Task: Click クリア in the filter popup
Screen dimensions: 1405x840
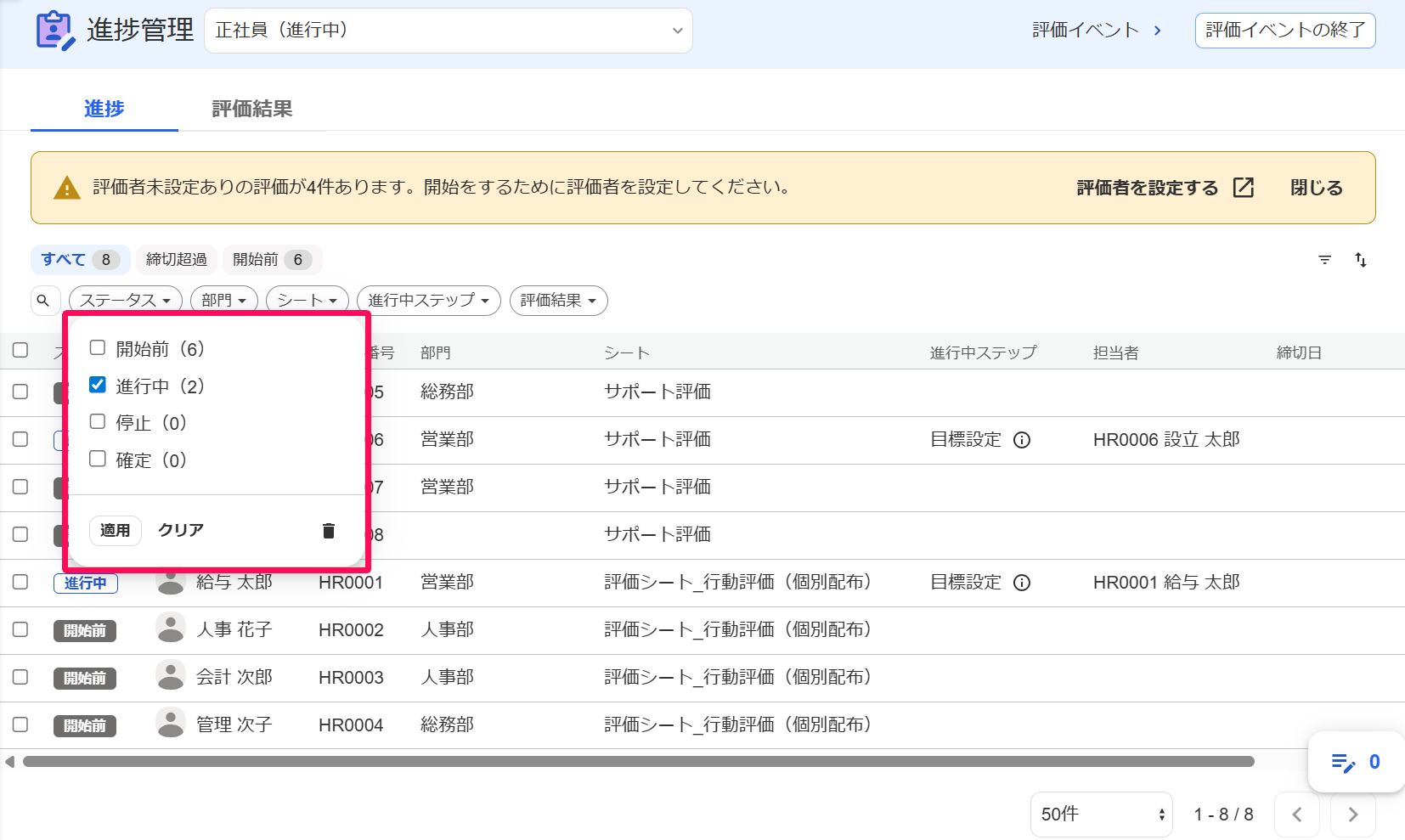Action: click(181, 531)
